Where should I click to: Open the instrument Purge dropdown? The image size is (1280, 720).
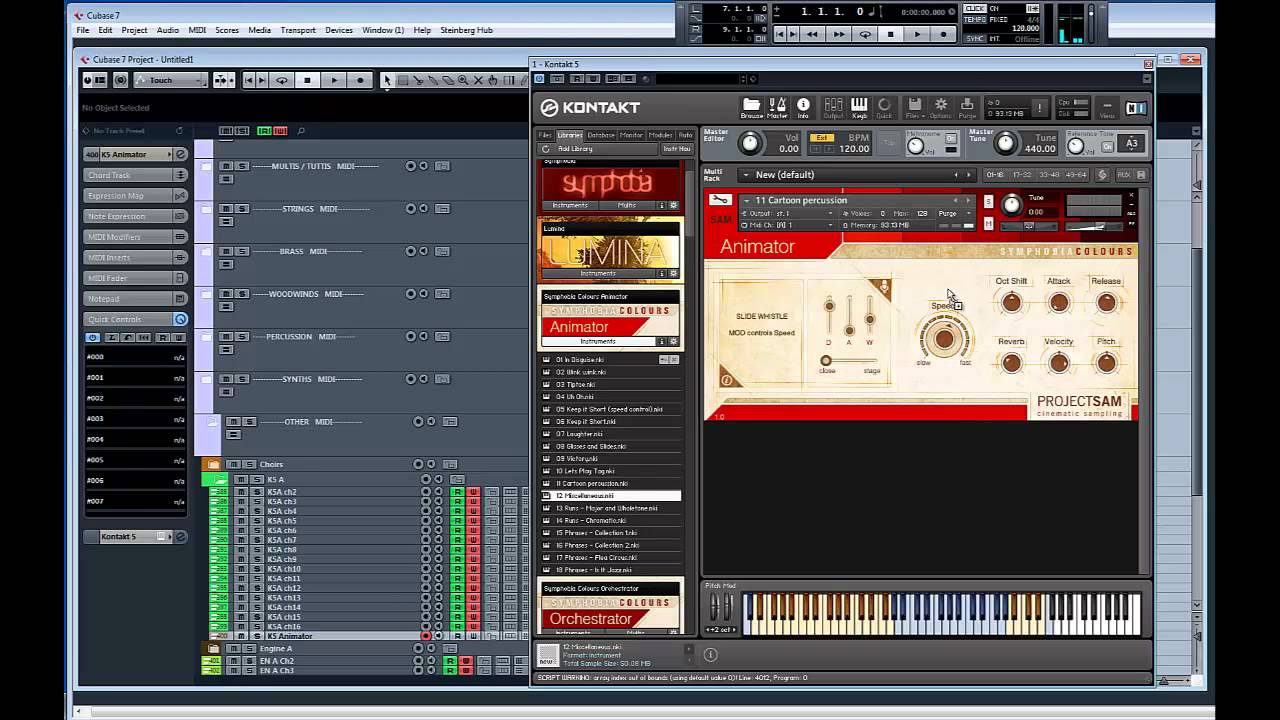point(954,213)
